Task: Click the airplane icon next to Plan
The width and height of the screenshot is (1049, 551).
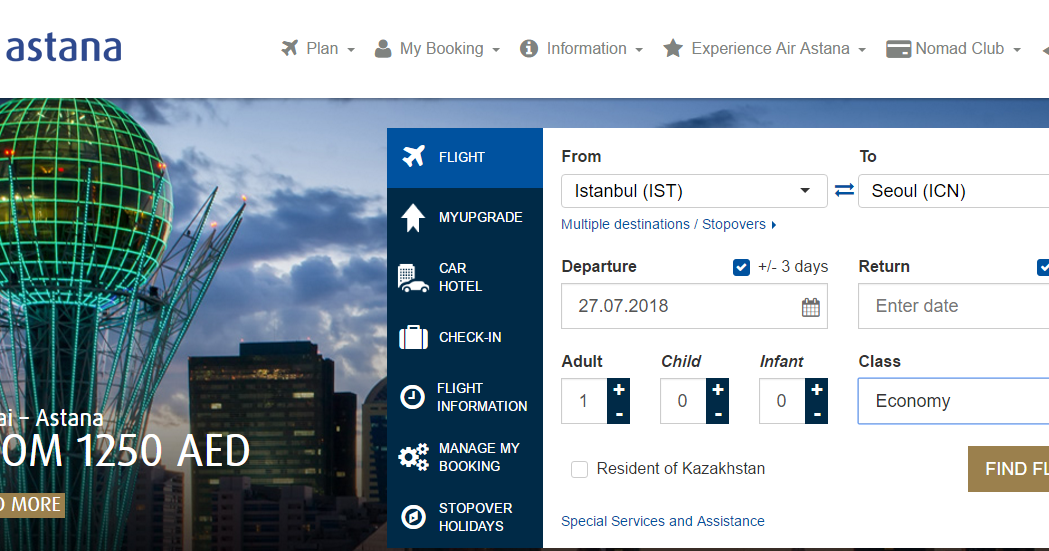Action: click(290, 48)
